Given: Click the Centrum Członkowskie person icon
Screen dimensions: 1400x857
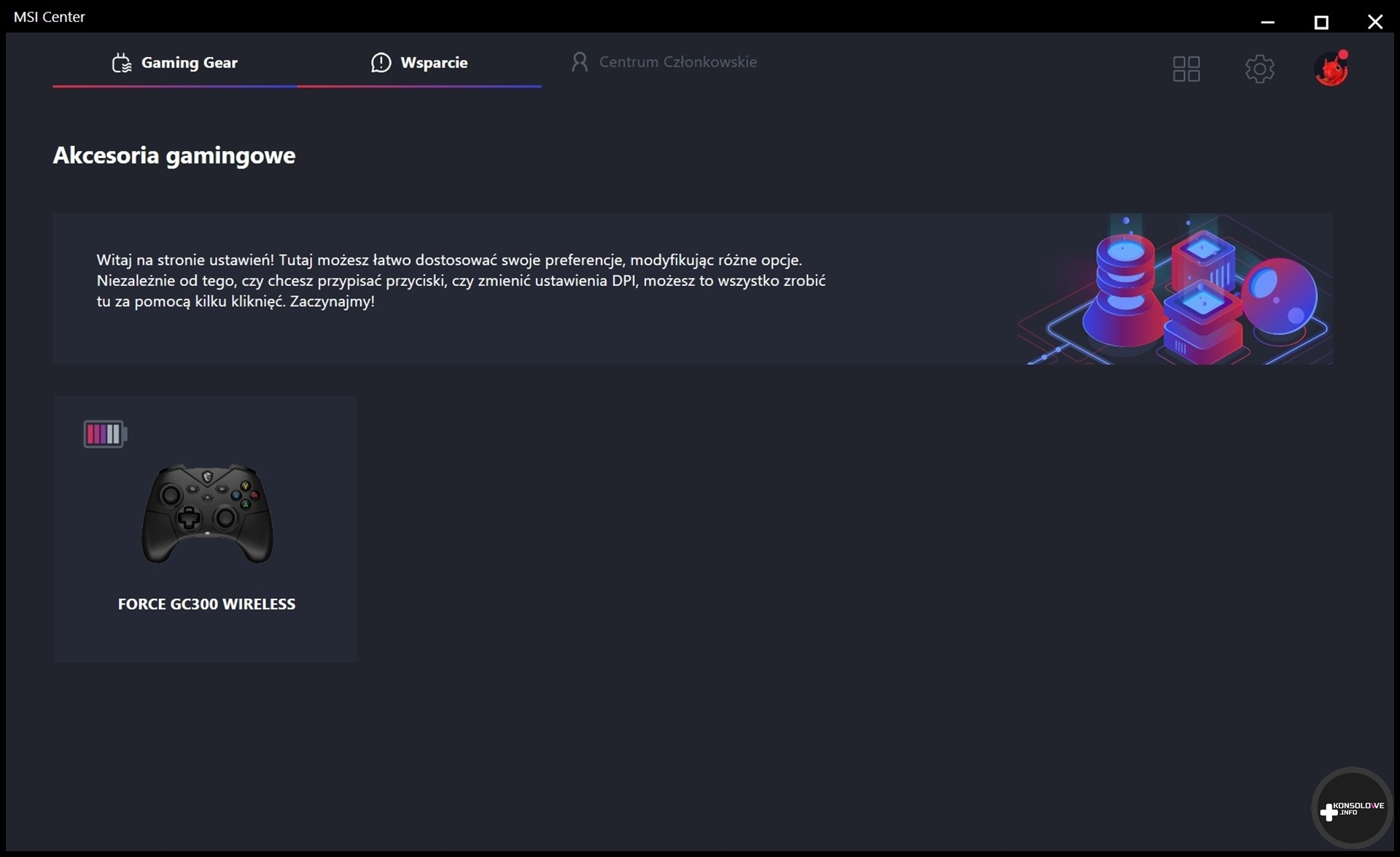Looking at the screenshot, I should coord(580,62).
